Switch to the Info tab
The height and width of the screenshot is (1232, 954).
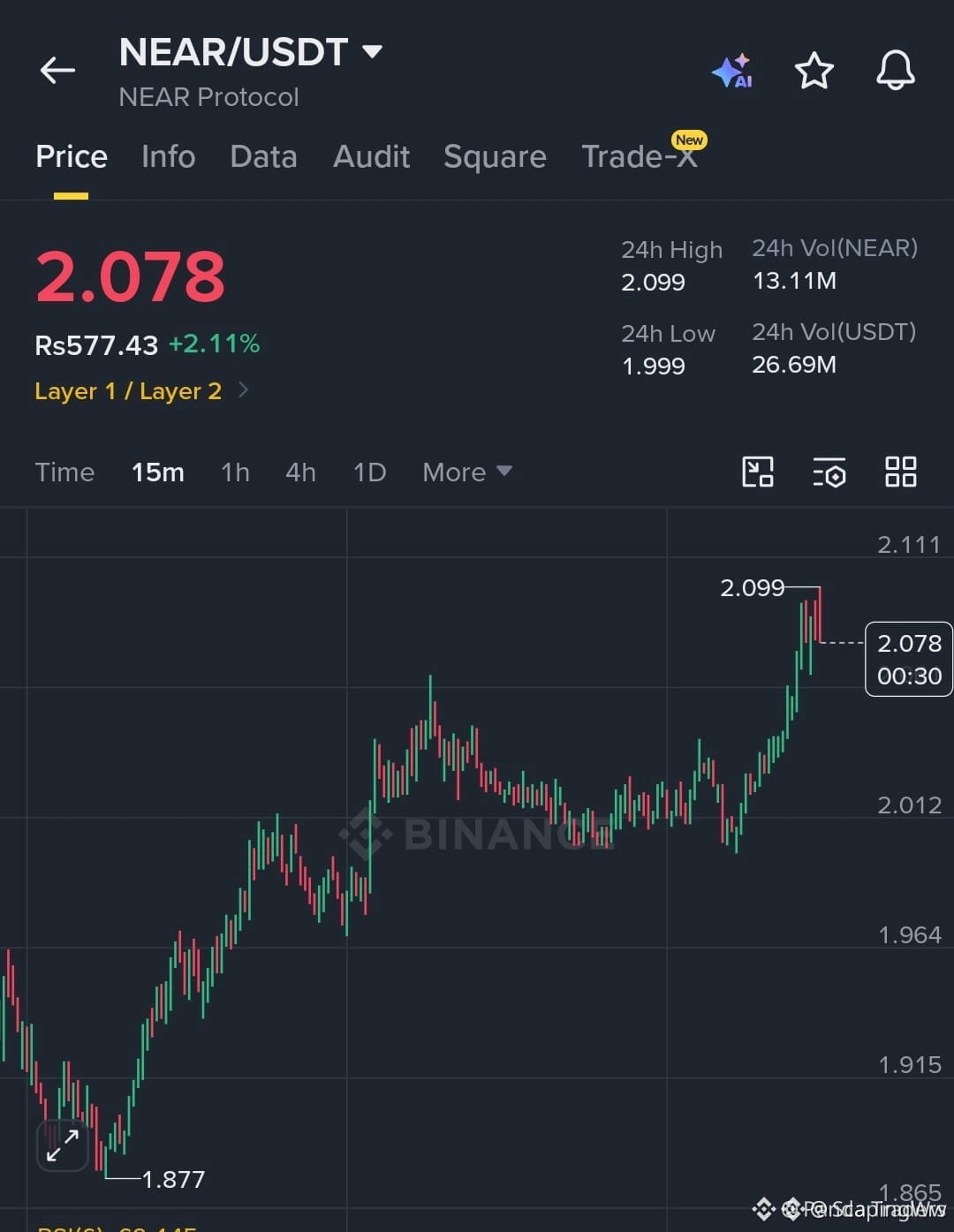pos(168,156)
